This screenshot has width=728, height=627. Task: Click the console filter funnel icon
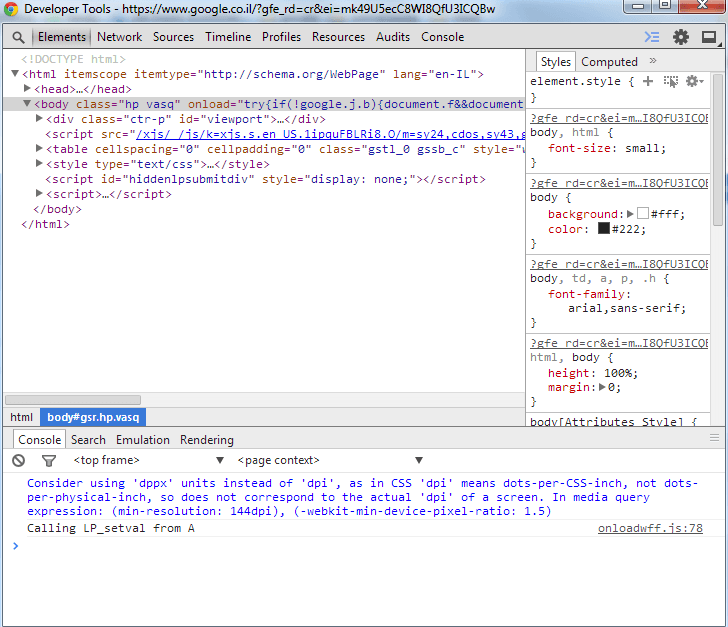(49, 460)
